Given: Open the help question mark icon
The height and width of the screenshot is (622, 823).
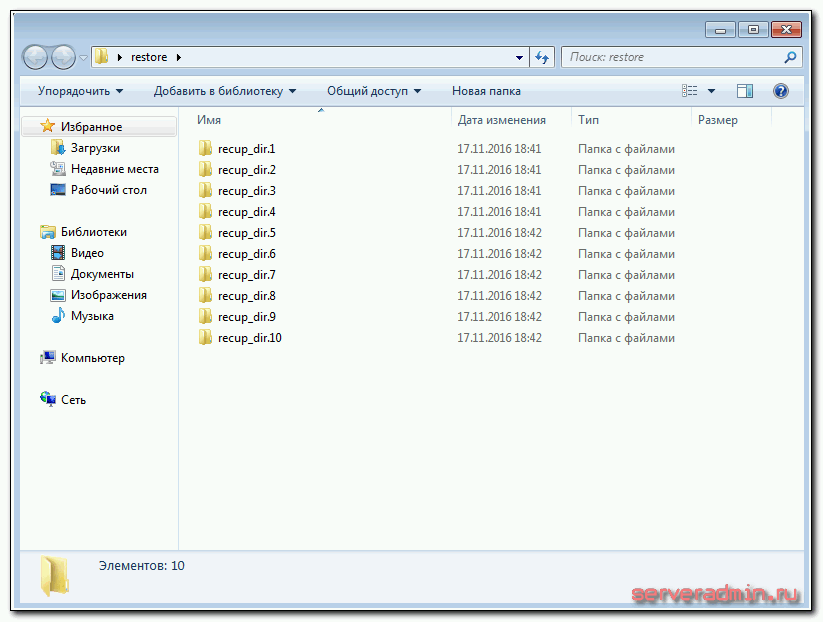Looking at the screenshot, I should [781, 91].
